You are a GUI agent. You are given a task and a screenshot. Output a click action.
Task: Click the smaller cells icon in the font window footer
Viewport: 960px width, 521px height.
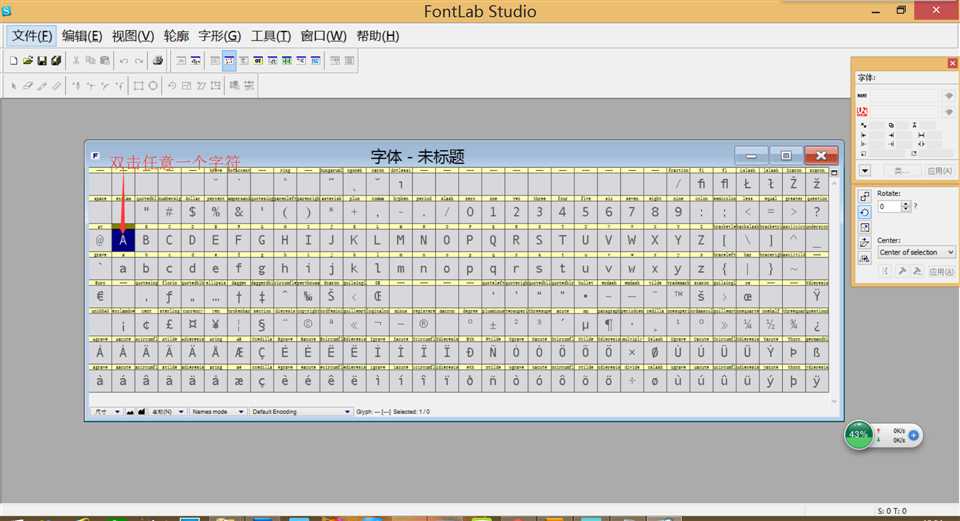[x=130, y=412]
